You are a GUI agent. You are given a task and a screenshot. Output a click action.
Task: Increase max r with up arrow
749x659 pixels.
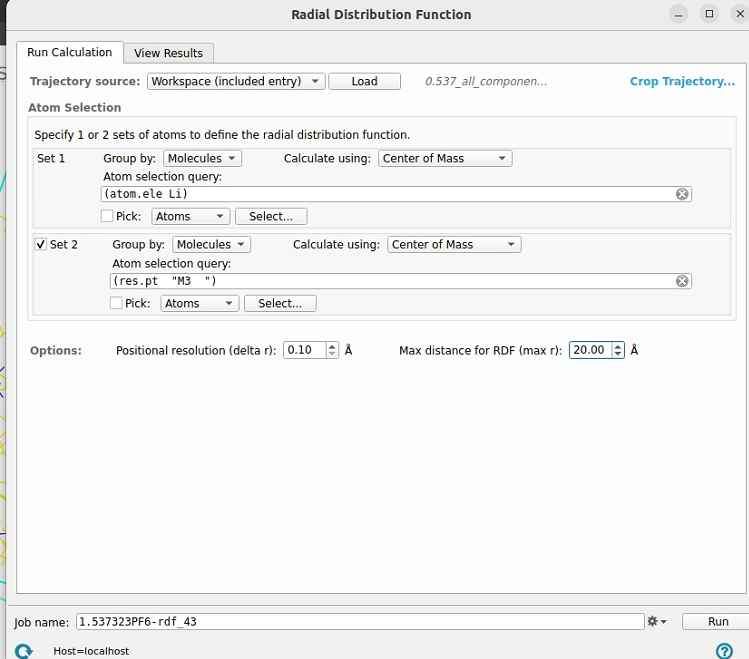tap(618, 346)
